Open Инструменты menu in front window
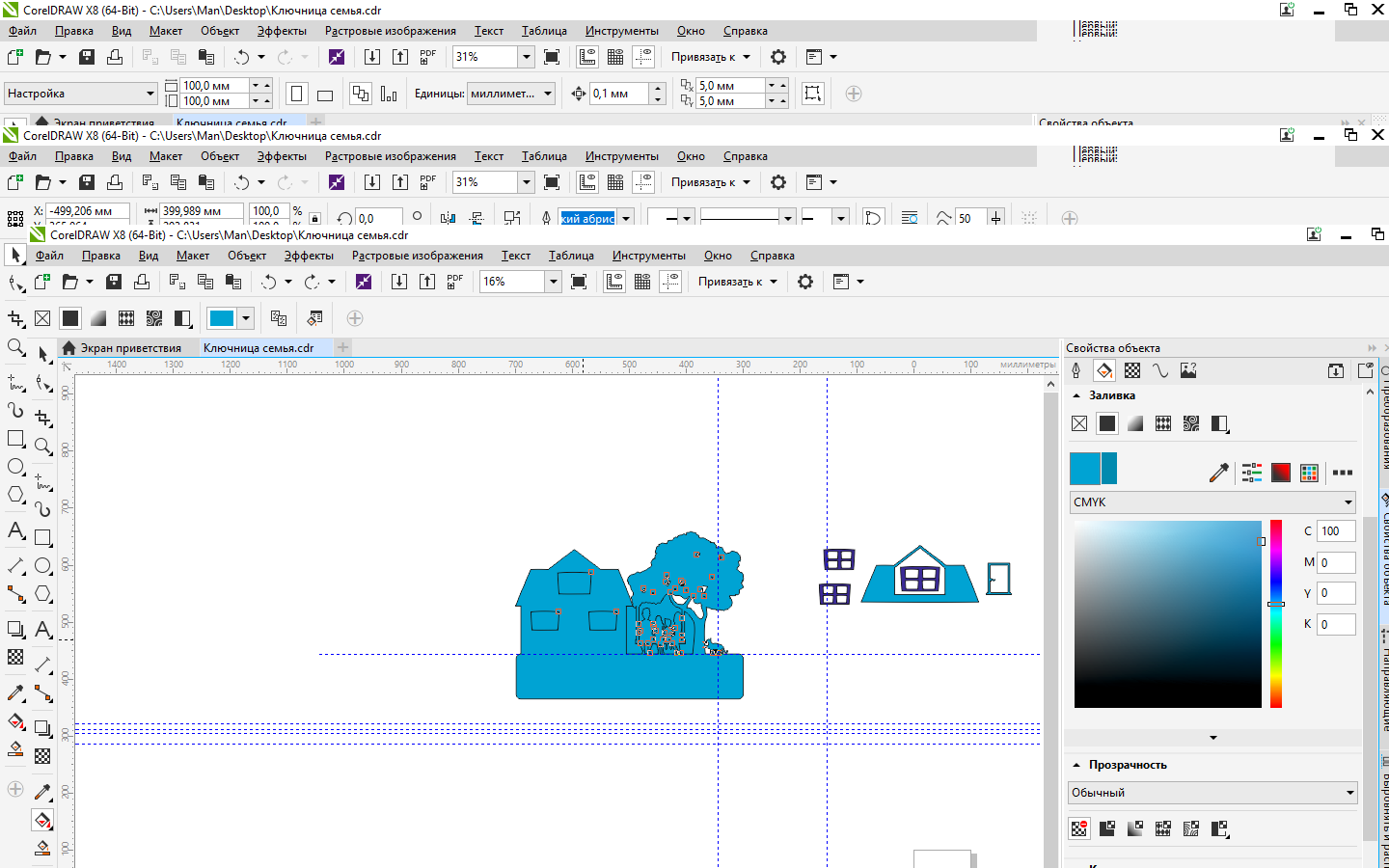Image resolution: width=1389 pixels, height=868 pixels. (648, 256)
